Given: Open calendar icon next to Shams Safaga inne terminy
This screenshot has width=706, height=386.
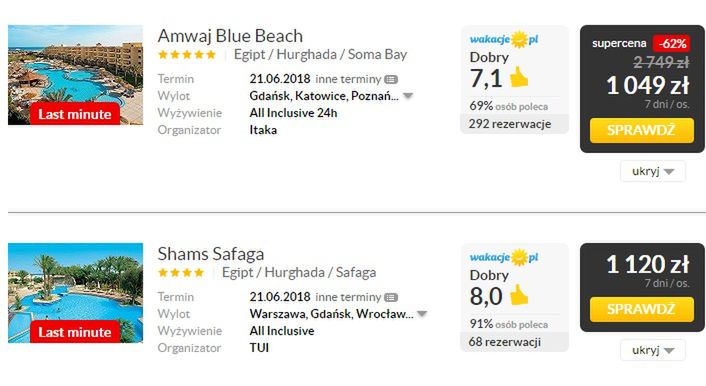Looking at the screenshot, I should (391, 298).
